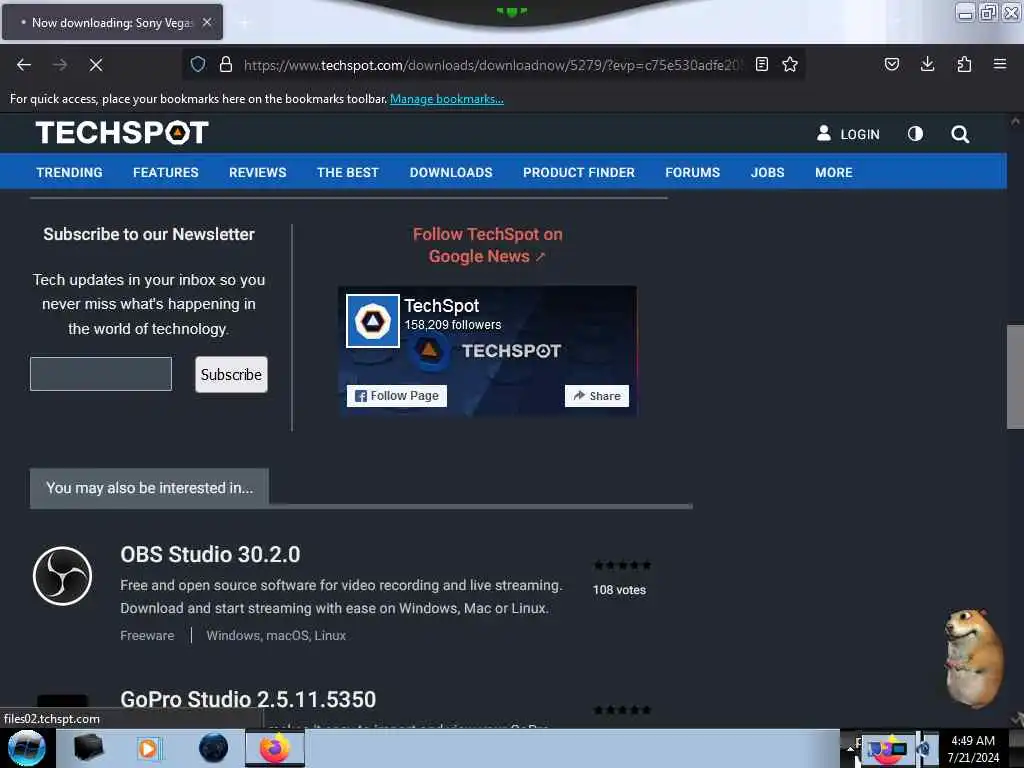The width and height of the screenshot is (1024, 768).
Task: Open a new tab with the plus button
Action: click(244, 23)
